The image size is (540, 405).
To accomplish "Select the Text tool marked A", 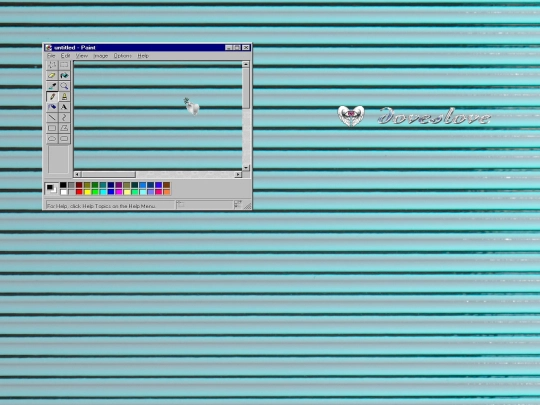I will tap(64, 107).
